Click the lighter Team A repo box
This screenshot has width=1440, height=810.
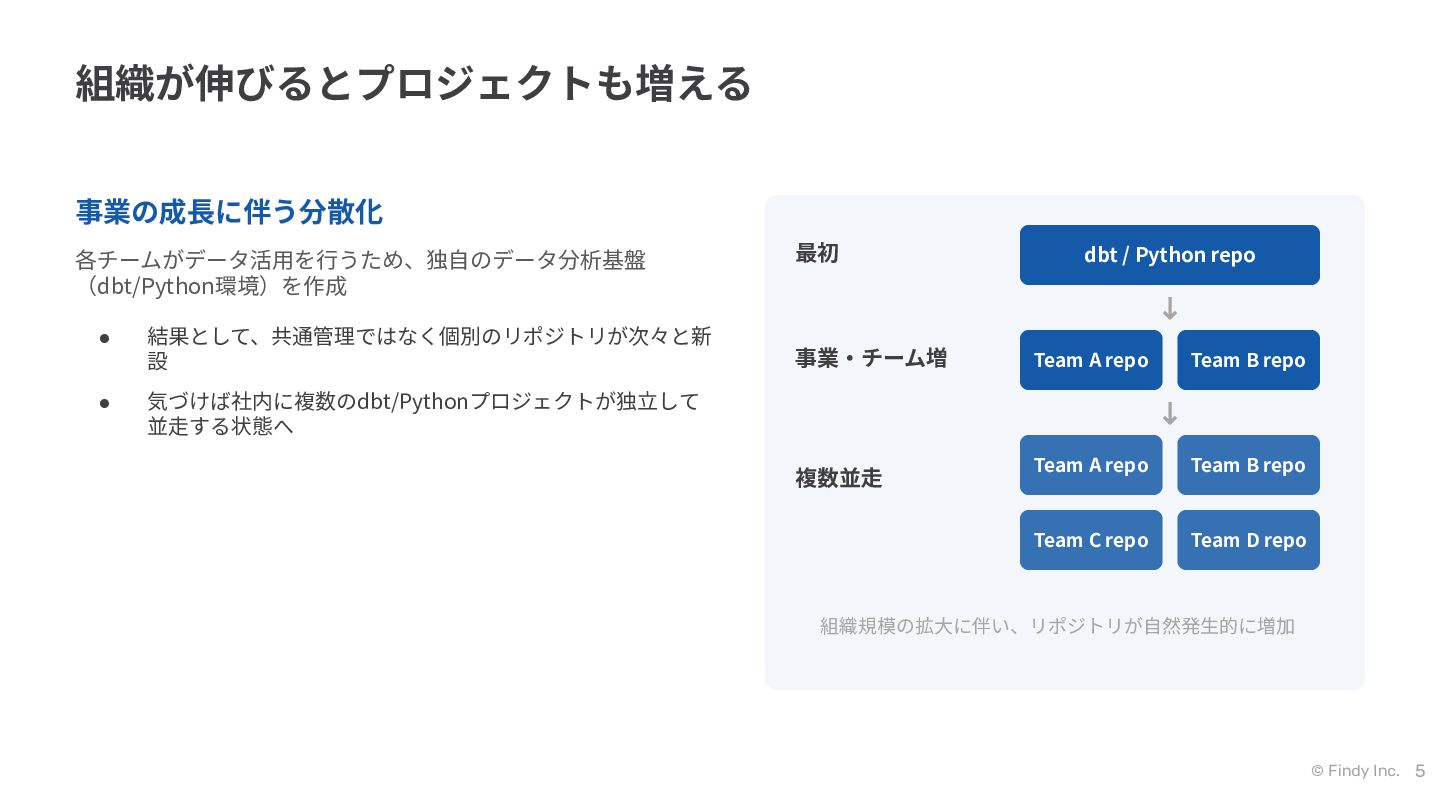tap(1091, 465)
